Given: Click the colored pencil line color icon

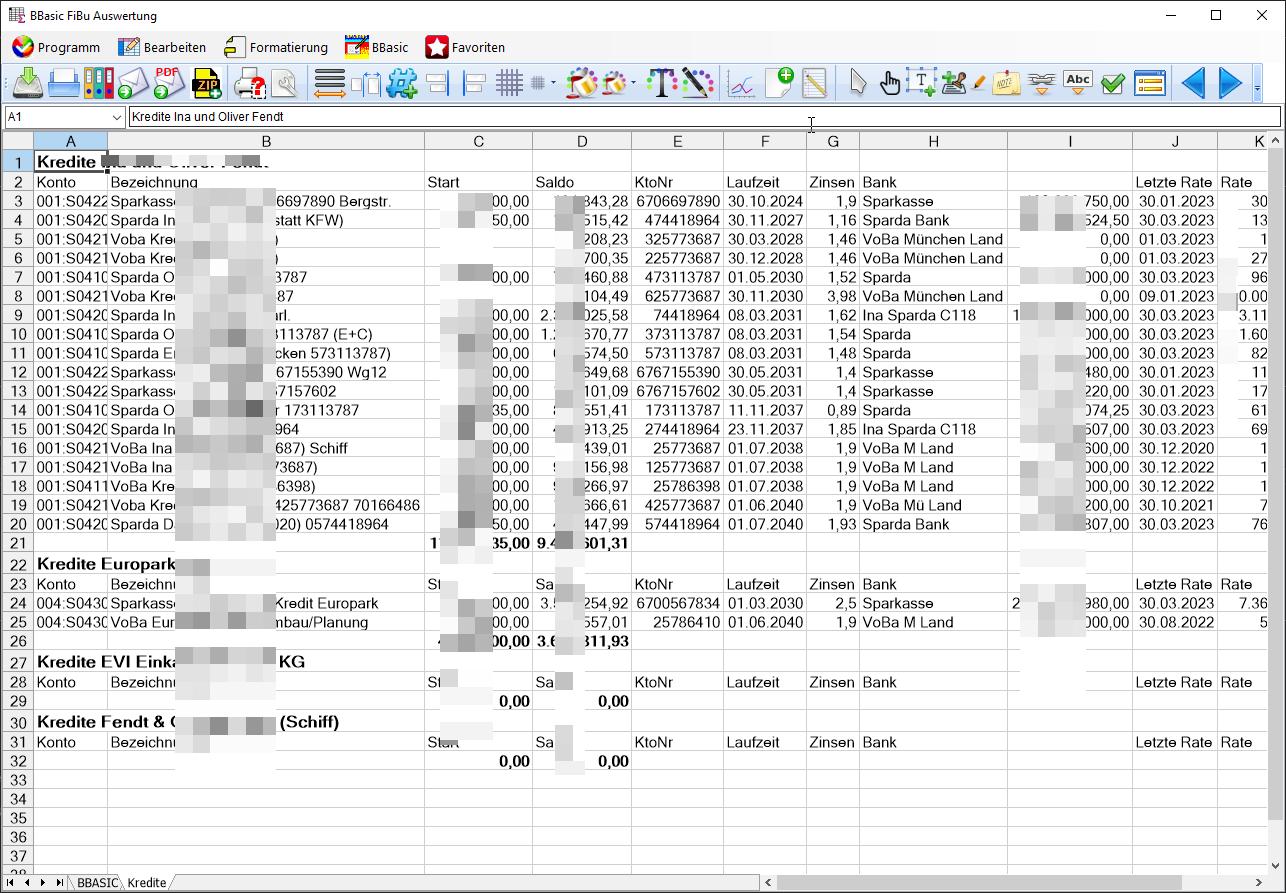Looking at the screenshot, I should [697, 84].
